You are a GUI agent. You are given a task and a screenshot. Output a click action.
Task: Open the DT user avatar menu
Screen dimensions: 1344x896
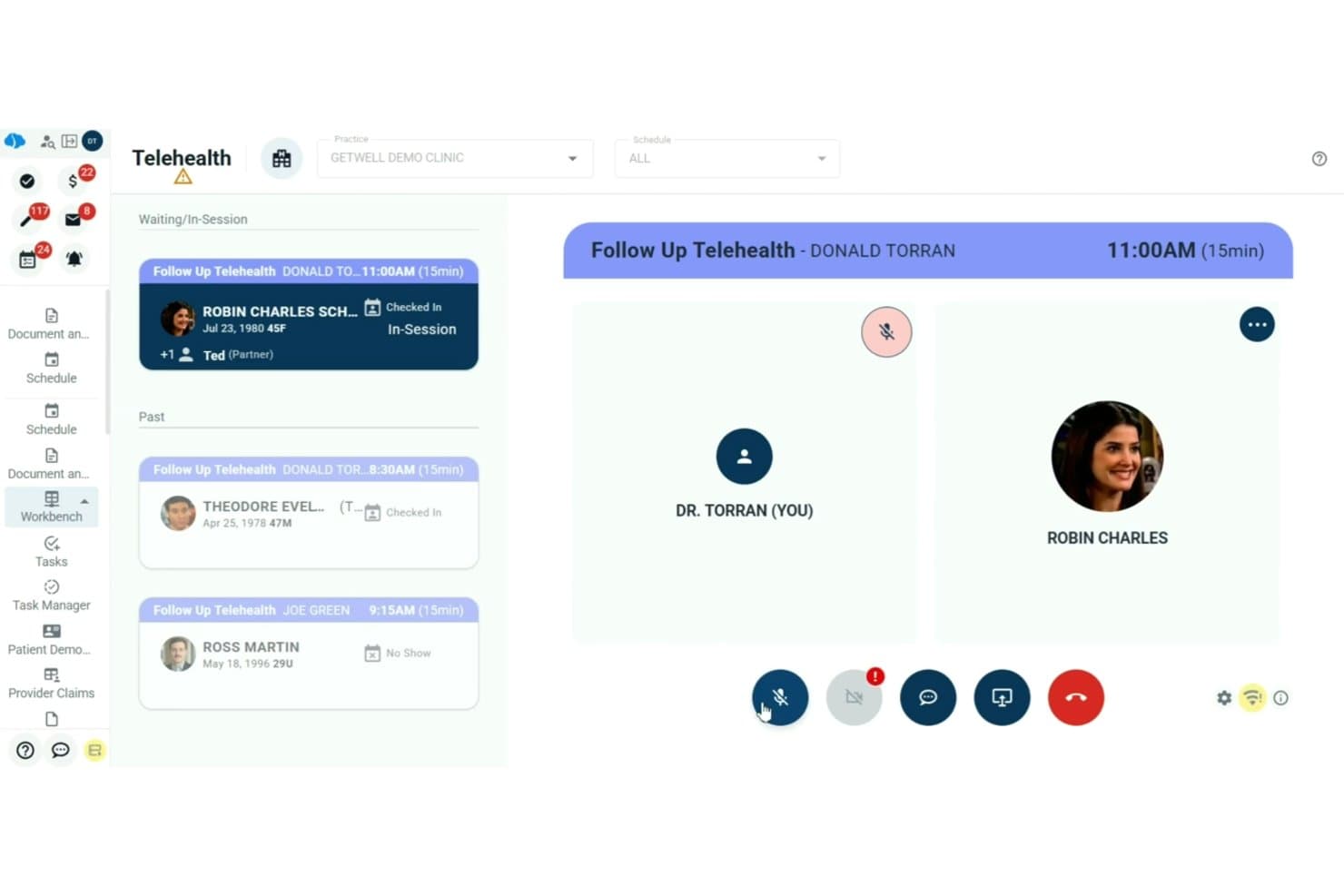coord(92,141)
